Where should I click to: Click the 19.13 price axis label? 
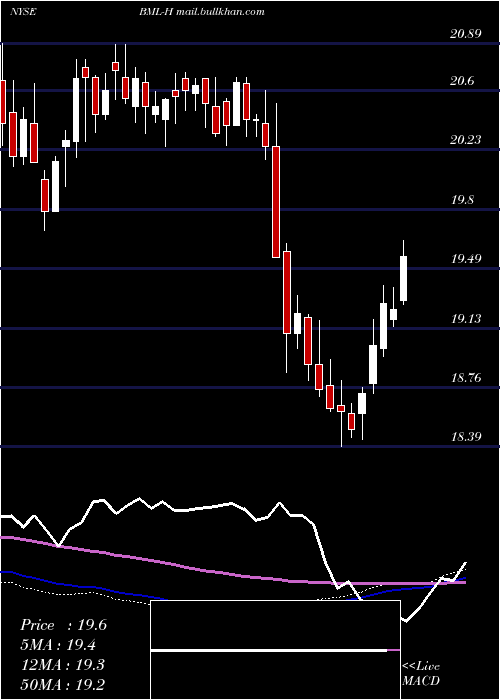pos(466,318)
